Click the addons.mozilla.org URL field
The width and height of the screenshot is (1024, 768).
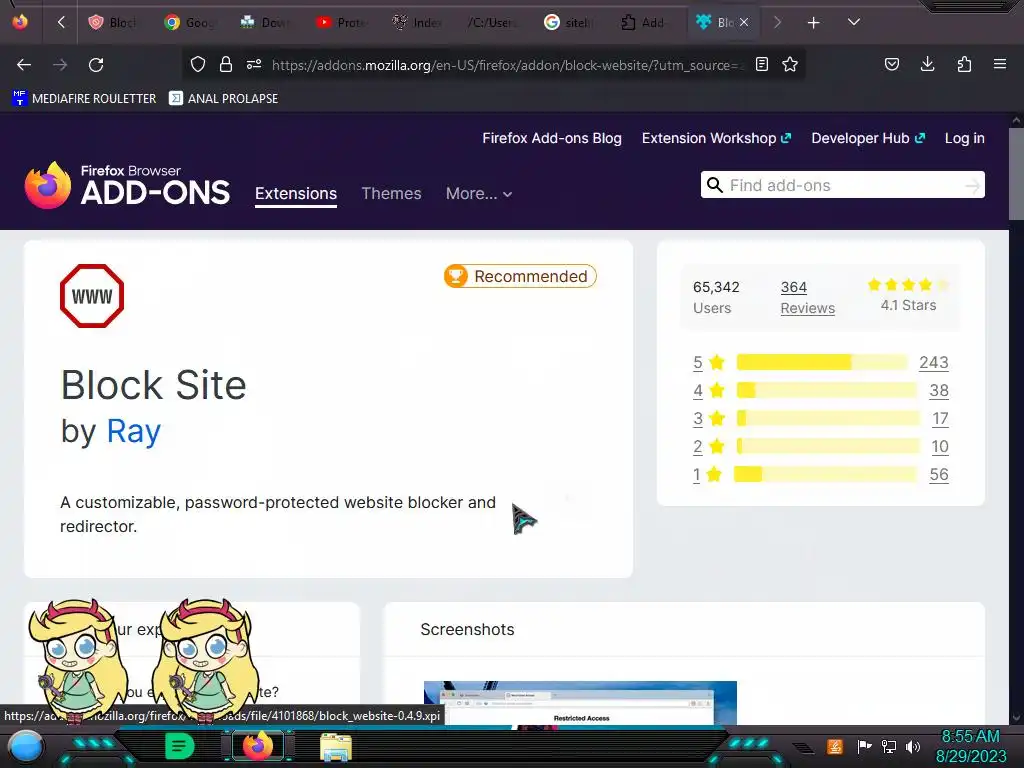507,65
